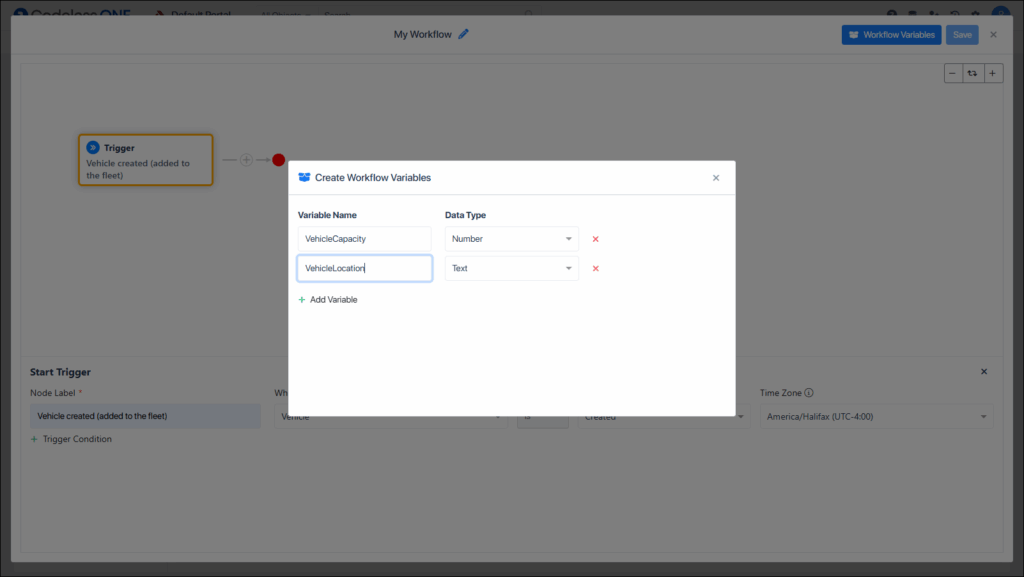The image size is (1024, 577).
Task: Open the Number data type dropdown
Action: click(511, 239)
